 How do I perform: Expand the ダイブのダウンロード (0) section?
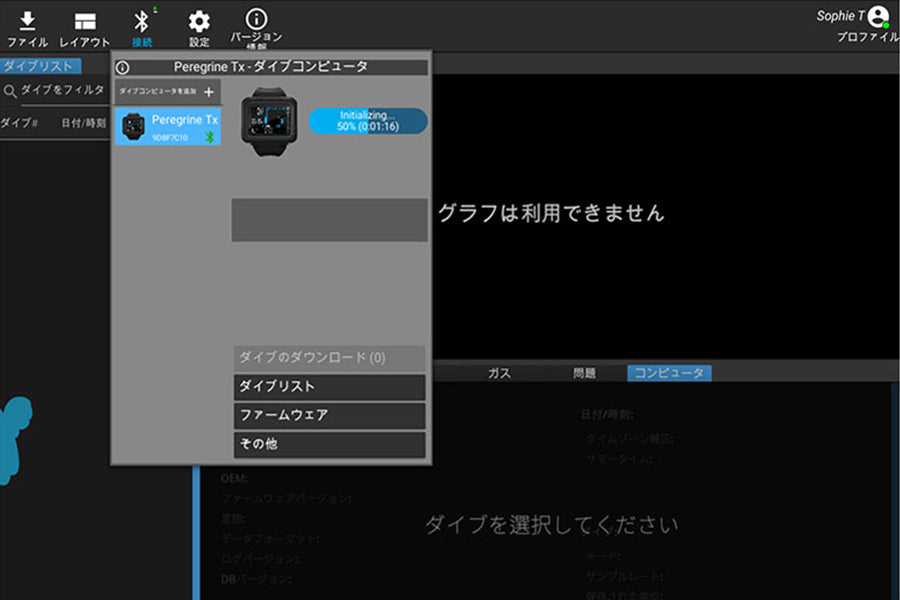(329, 358)
